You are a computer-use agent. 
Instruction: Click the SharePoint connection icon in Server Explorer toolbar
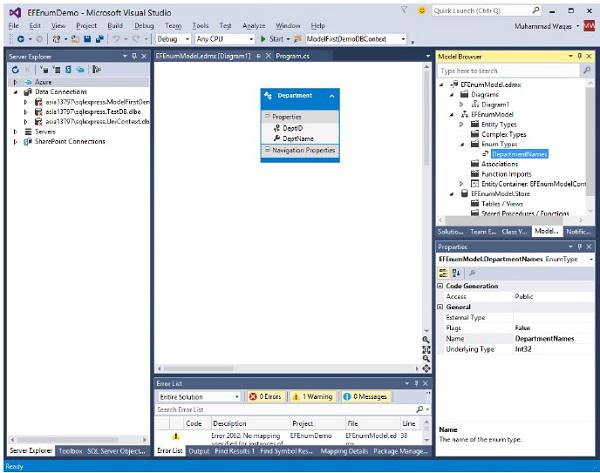point(68,70)
